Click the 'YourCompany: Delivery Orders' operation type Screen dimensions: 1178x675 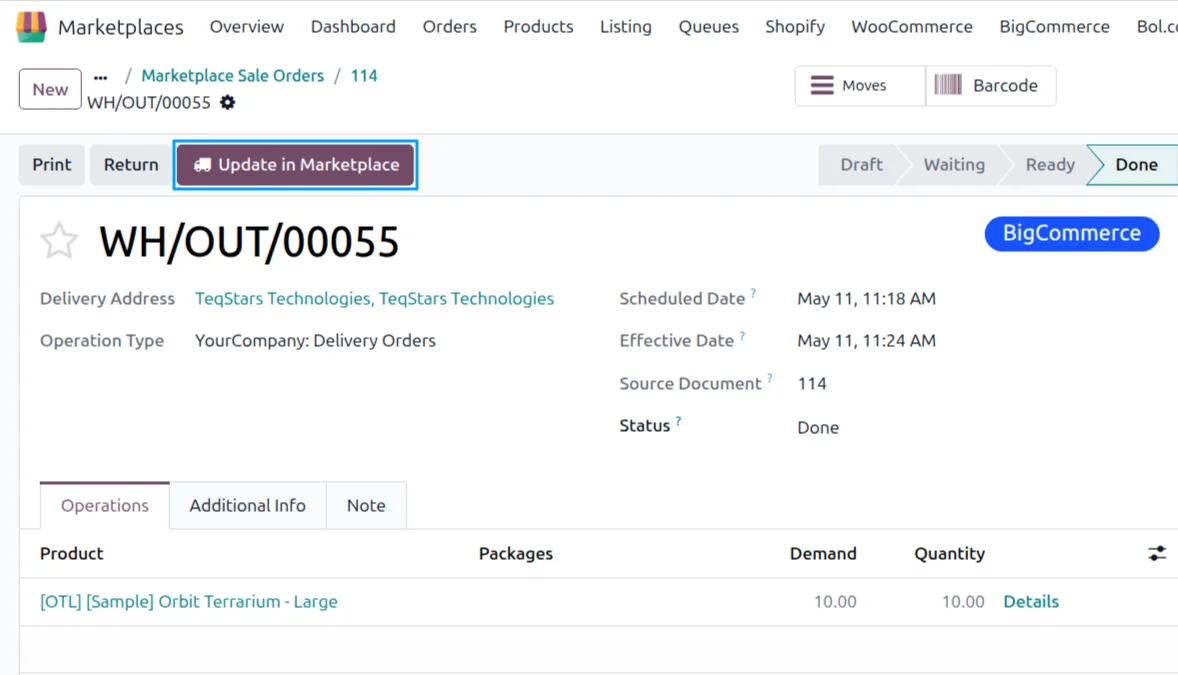coord(315,341)
